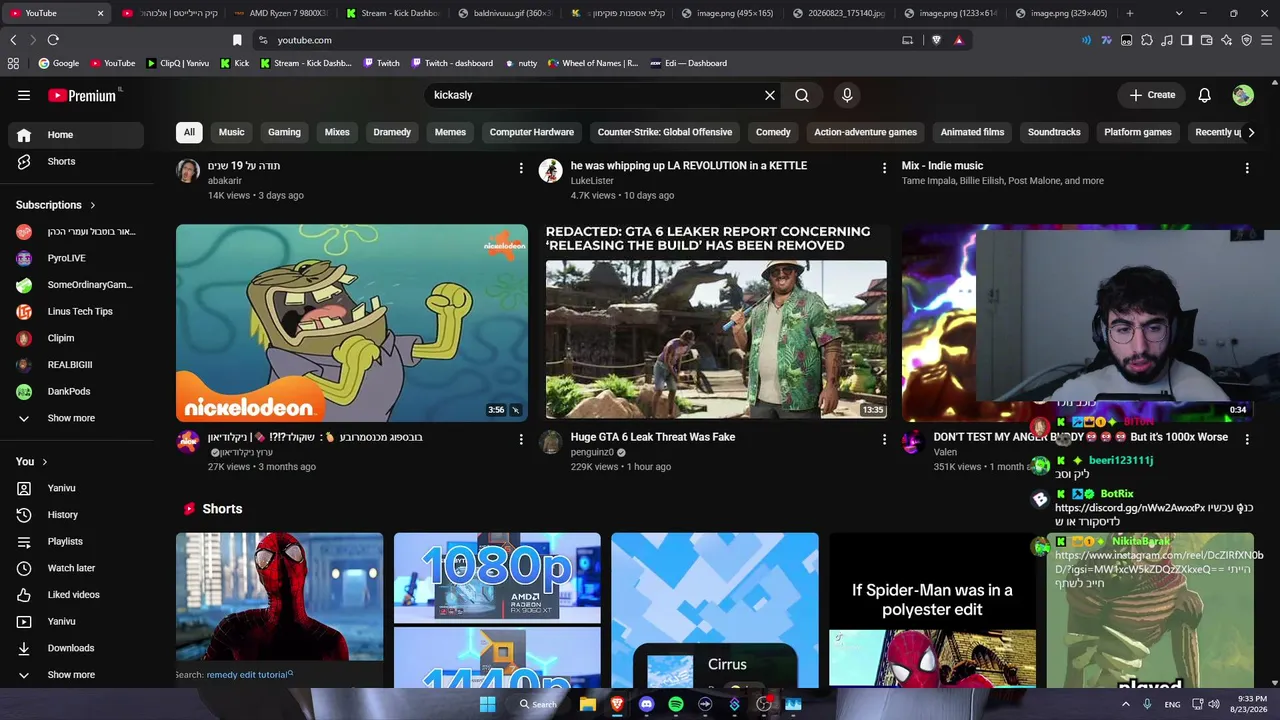Filter the feed by Mixes
Viewport: 1280px width, 720px height.
tap(337, 132)
